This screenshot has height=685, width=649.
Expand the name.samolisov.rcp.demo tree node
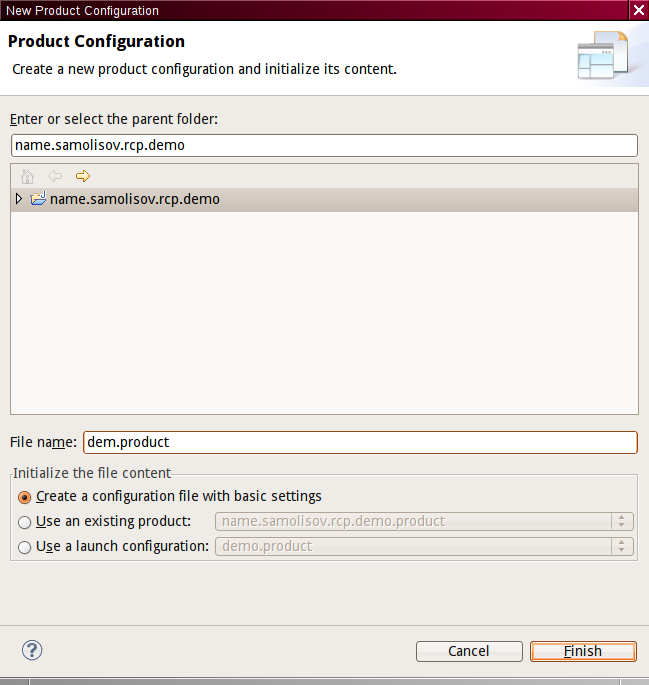click(19, 199)
